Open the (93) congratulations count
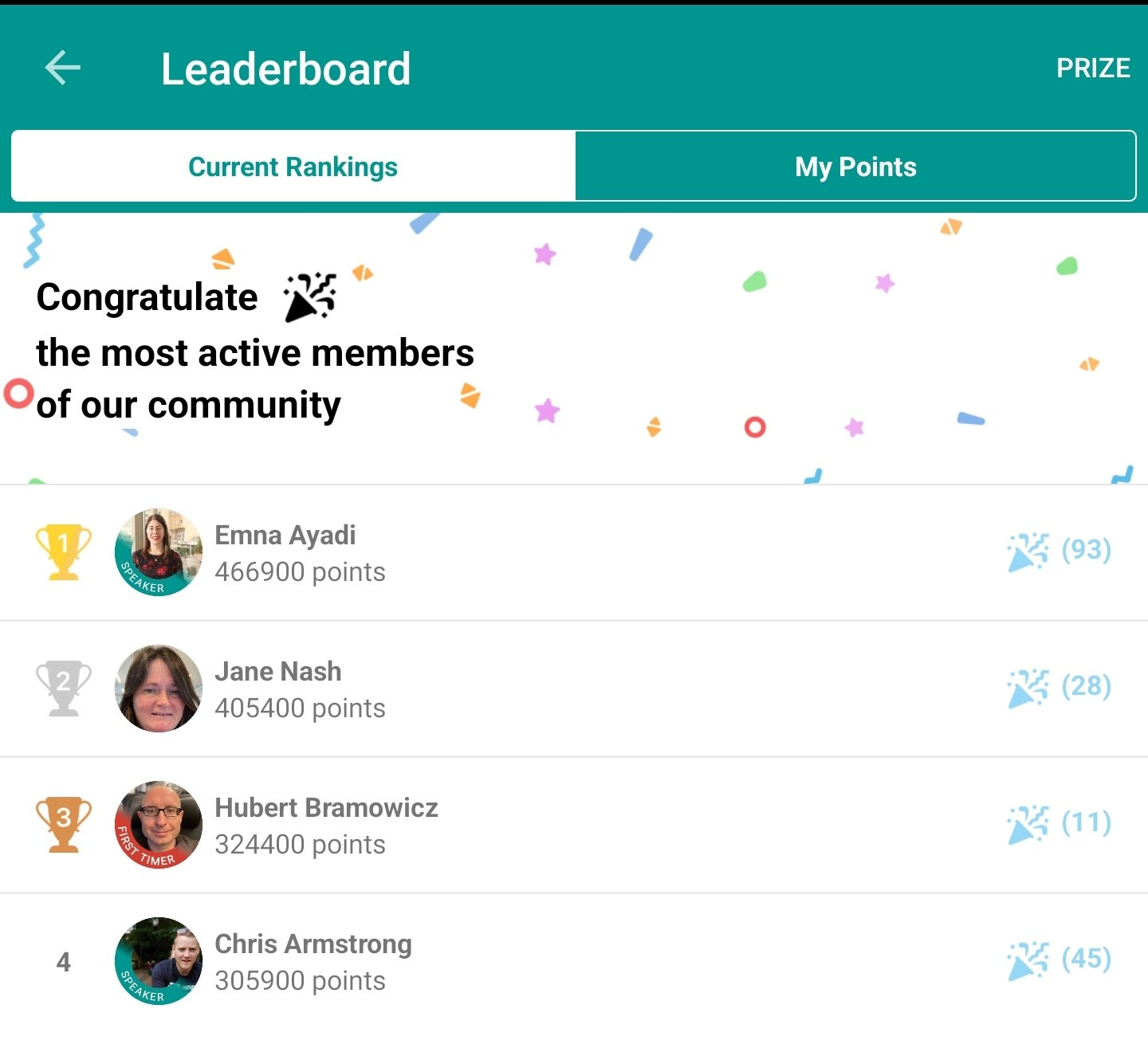The width and height of the screenshot is (1148, 1044). [x=1087, y=550]
